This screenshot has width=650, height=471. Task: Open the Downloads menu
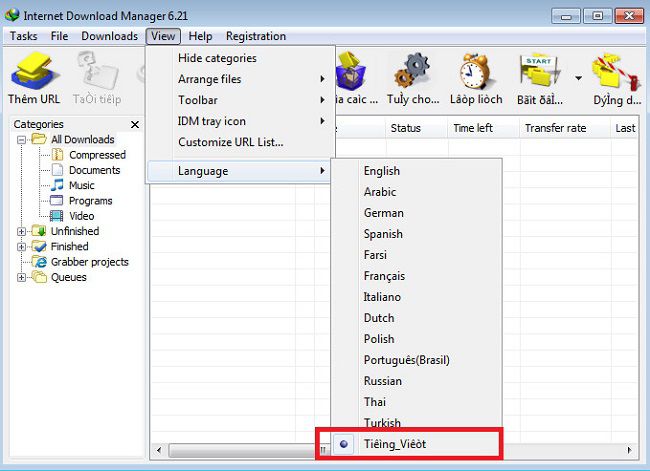click(x=109, y=36)
